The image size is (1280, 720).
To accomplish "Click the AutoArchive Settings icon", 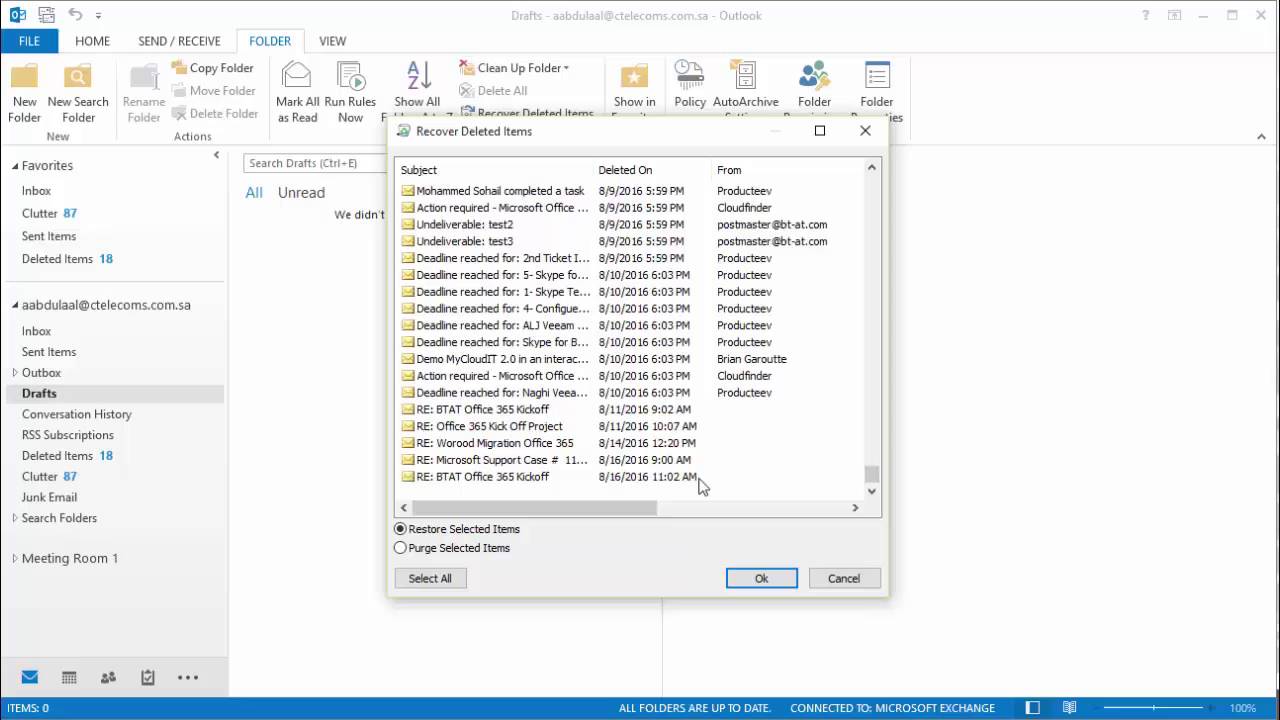I will tap(745, 76).
